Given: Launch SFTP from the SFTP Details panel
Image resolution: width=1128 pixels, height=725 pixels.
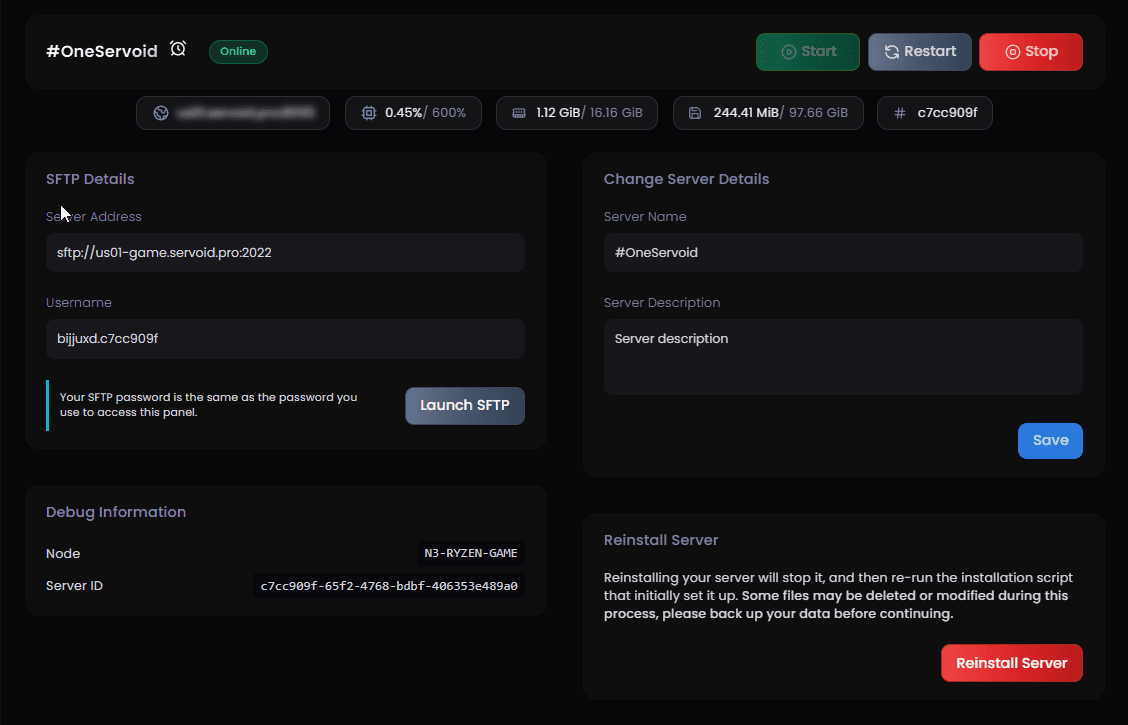Looking at the screenshot, I should click(x=464, y=406).
